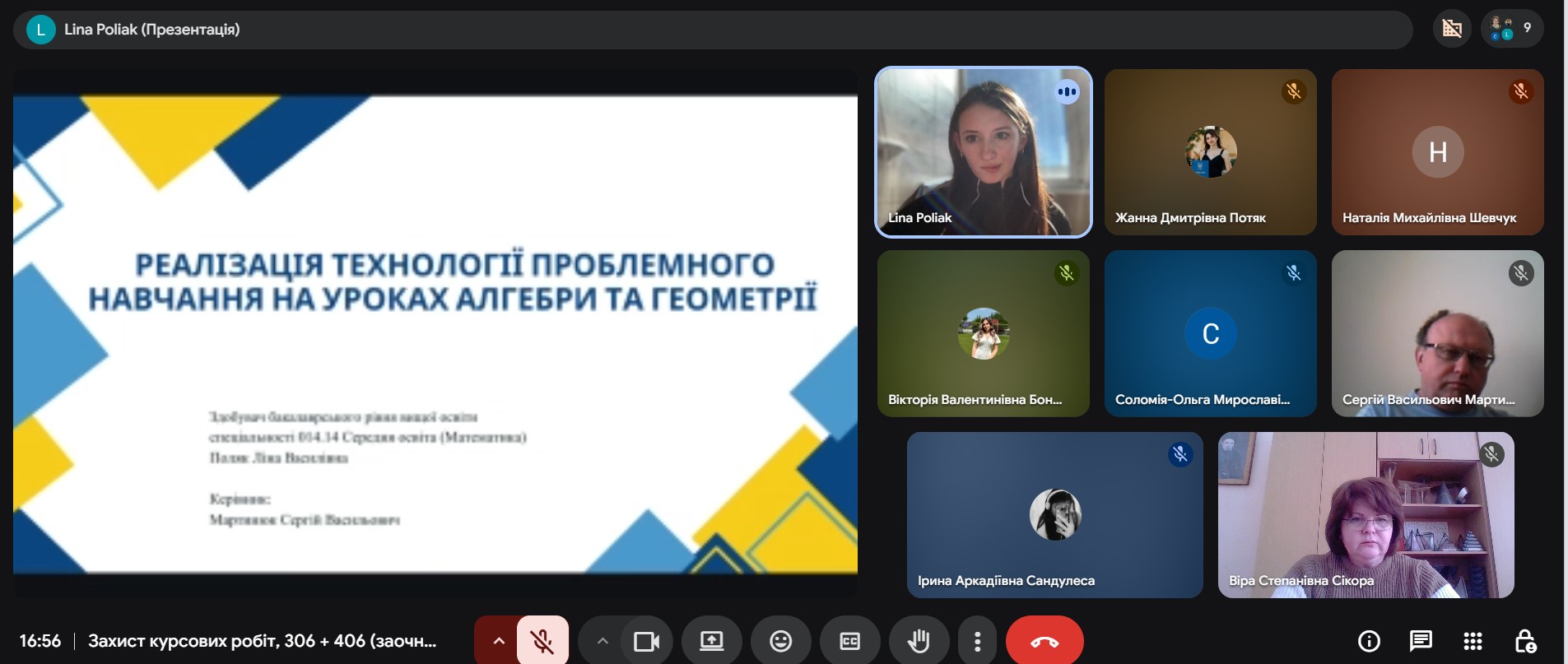Click Lina Poliak's presenter avatar icon

pos(40,30)
